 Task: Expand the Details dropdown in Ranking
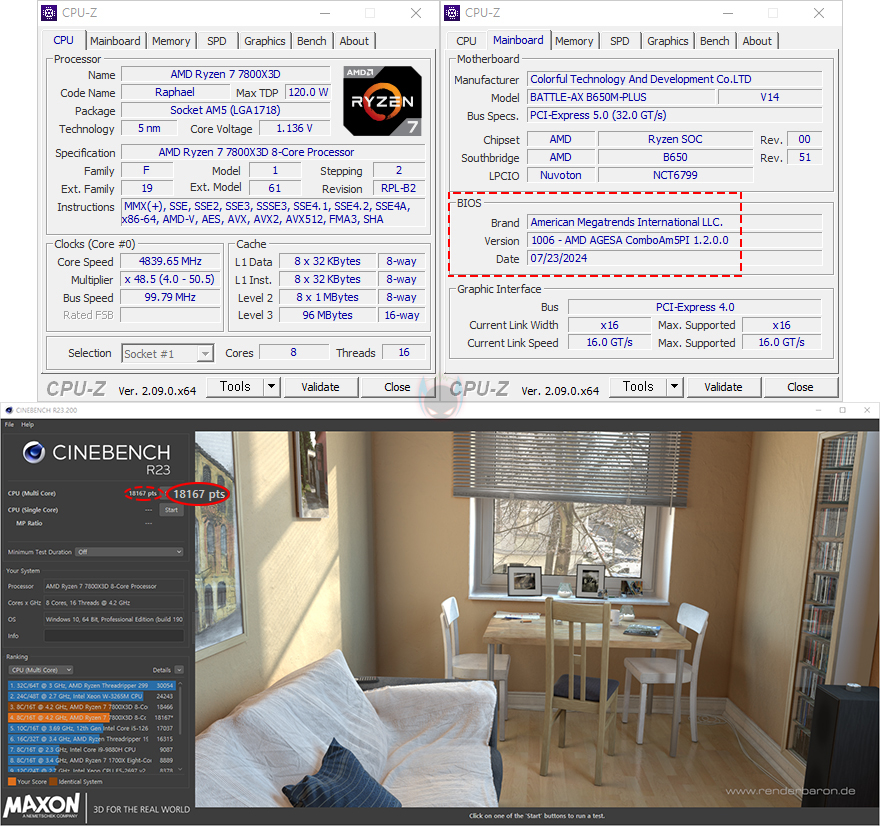tap(179, 670)
